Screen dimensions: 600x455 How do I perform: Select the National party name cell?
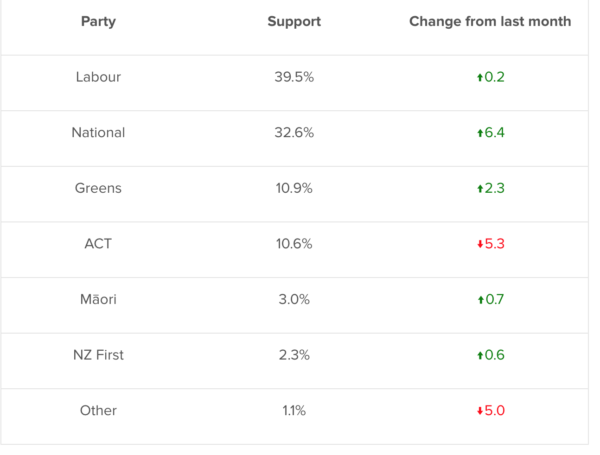98,133
